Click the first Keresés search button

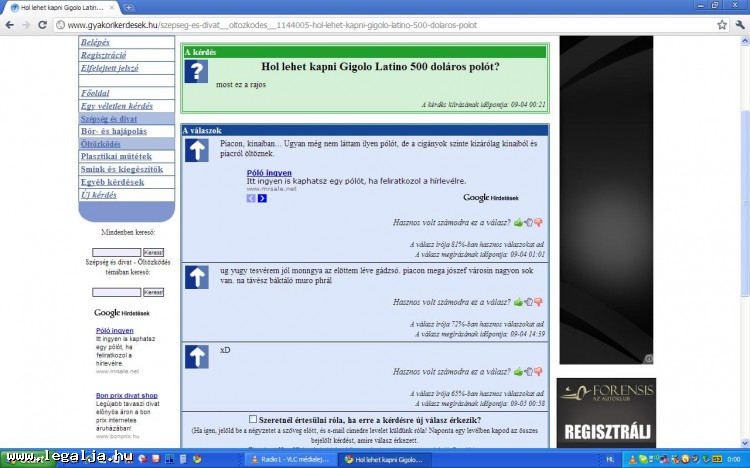coord(154,252)
